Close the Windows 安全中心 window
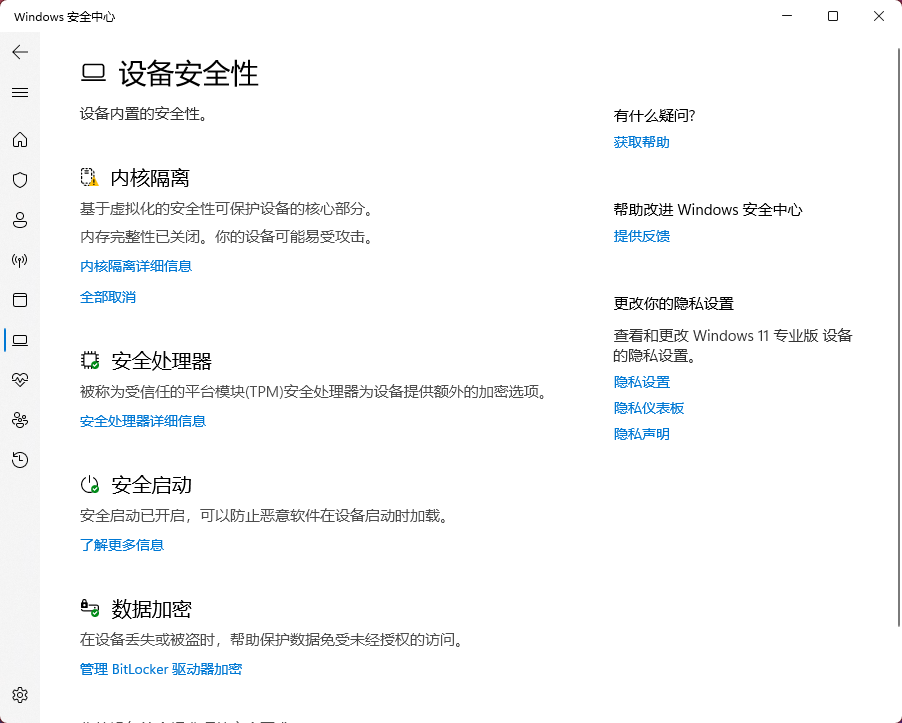 [878, 16]
